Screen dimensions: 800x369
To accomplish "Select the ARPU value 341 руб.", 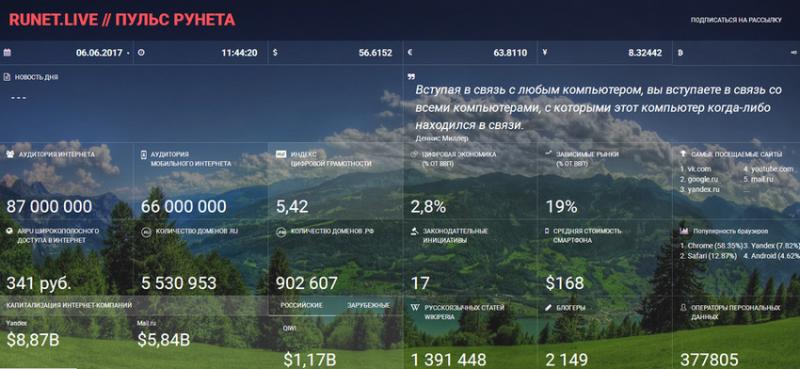I will point(39,283).
